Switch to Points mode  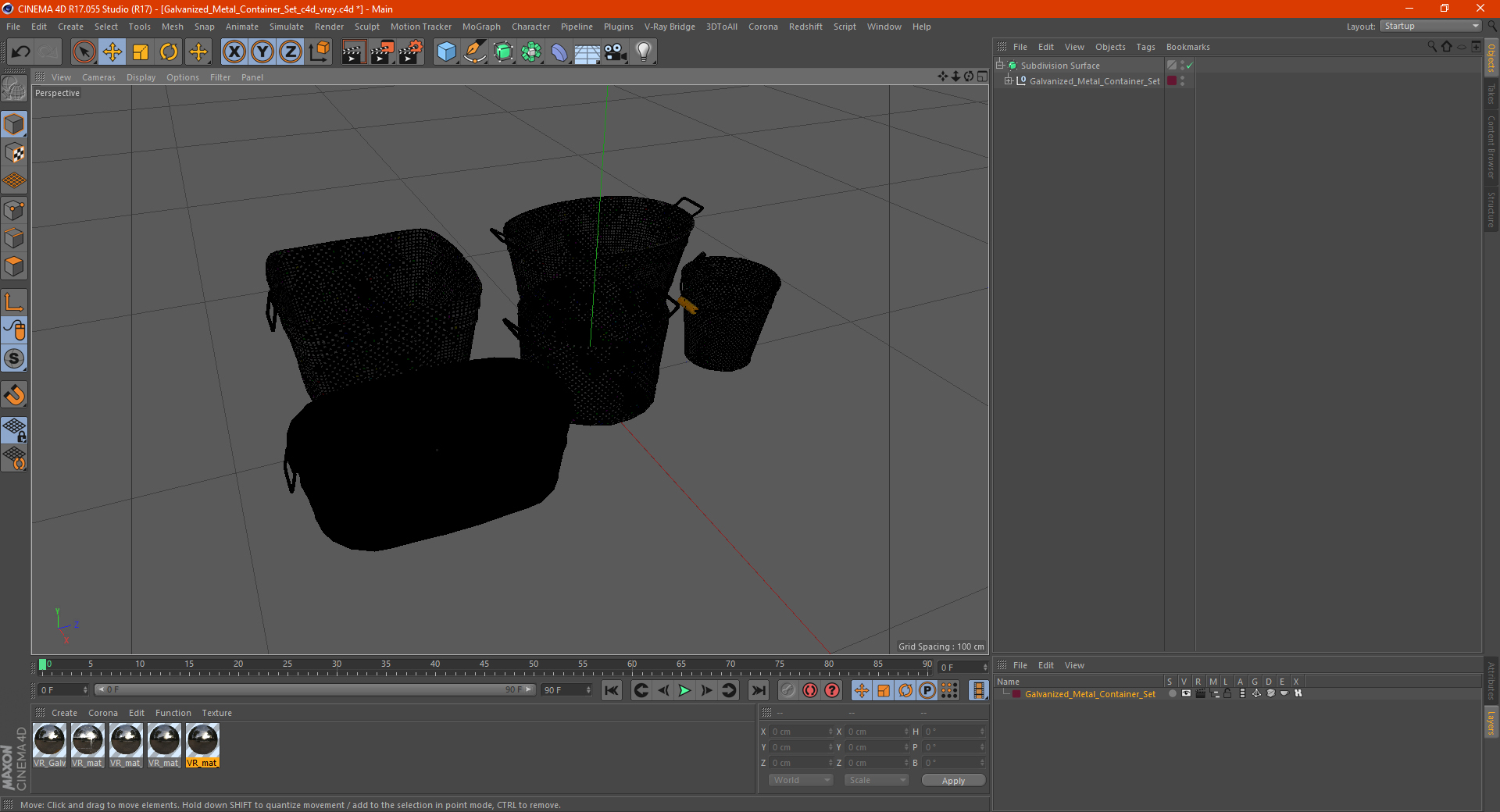pos(15,210)
